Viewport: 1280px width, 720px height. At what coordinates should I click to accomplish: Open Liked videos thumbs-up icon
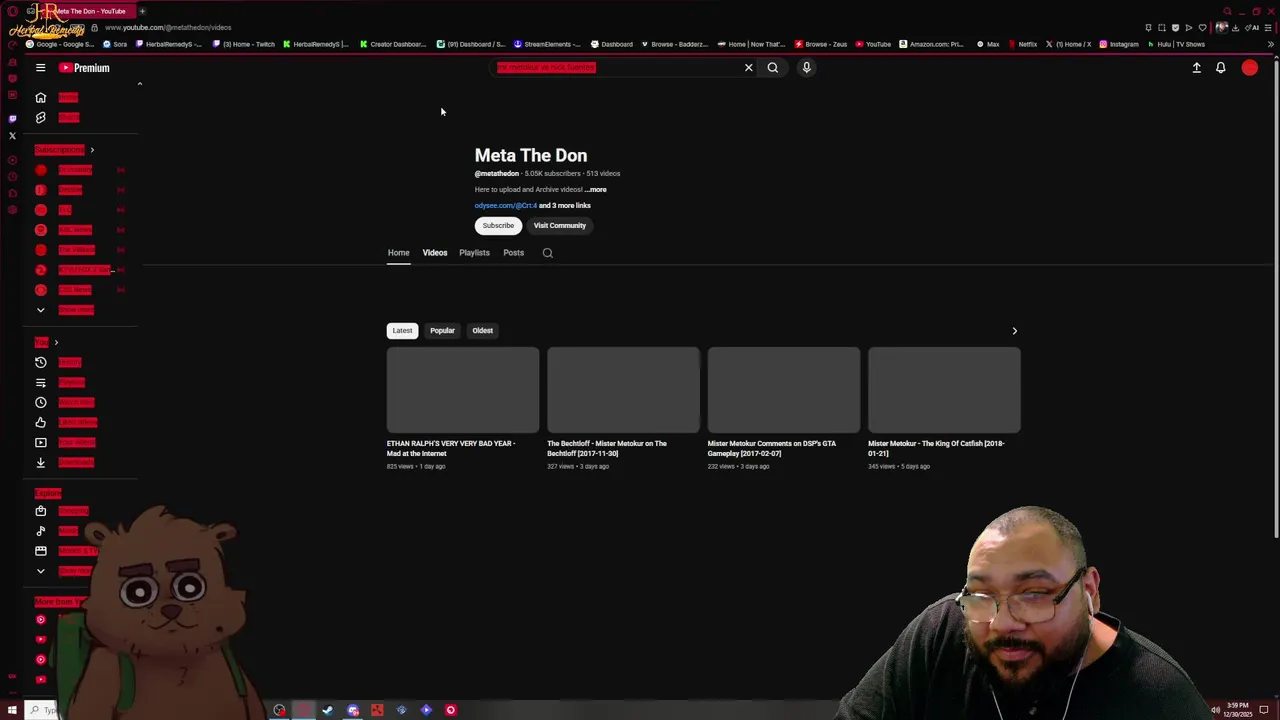click(x=41, y=422)
